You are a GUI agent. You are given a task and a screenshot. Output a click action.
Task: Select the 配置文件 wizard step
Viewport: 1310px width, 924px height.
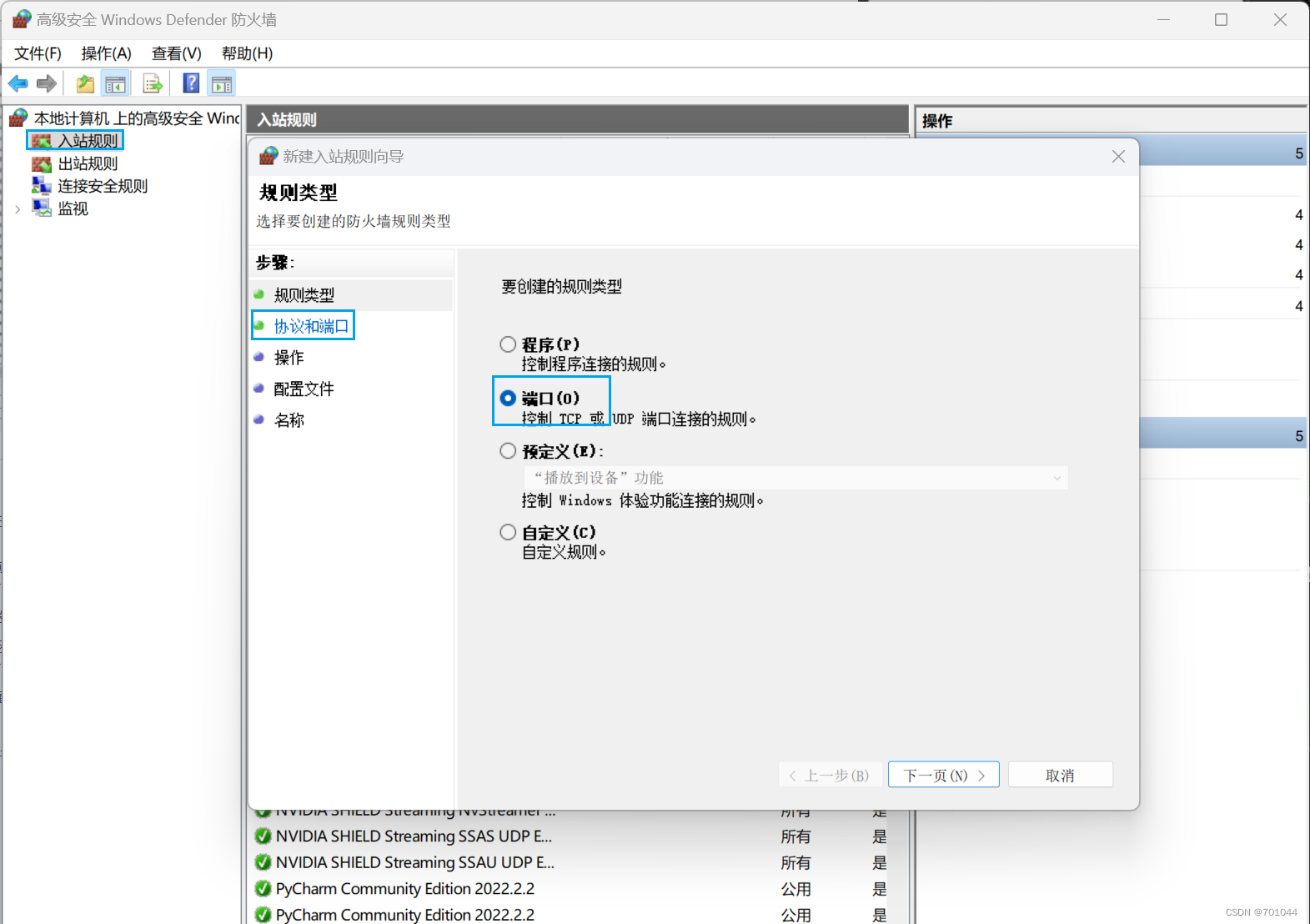pos(304,389)
